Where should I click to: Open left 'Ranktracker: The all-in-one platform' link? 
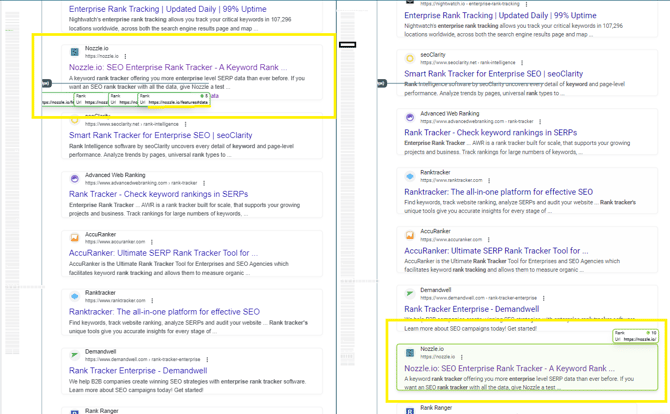(x=165, y=312)
